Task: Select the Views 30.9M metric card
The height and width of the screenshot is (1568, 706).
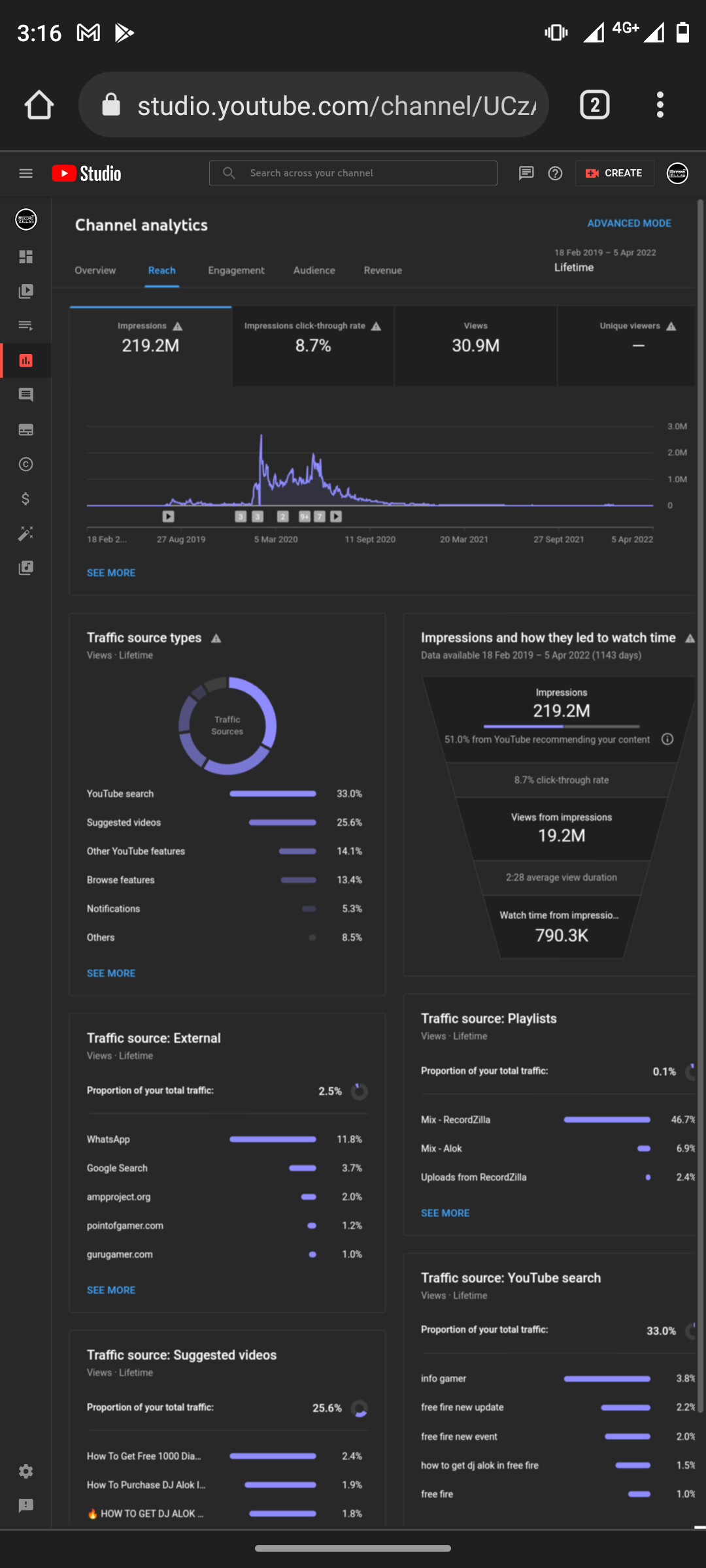Action: click(x=476, y=346)
